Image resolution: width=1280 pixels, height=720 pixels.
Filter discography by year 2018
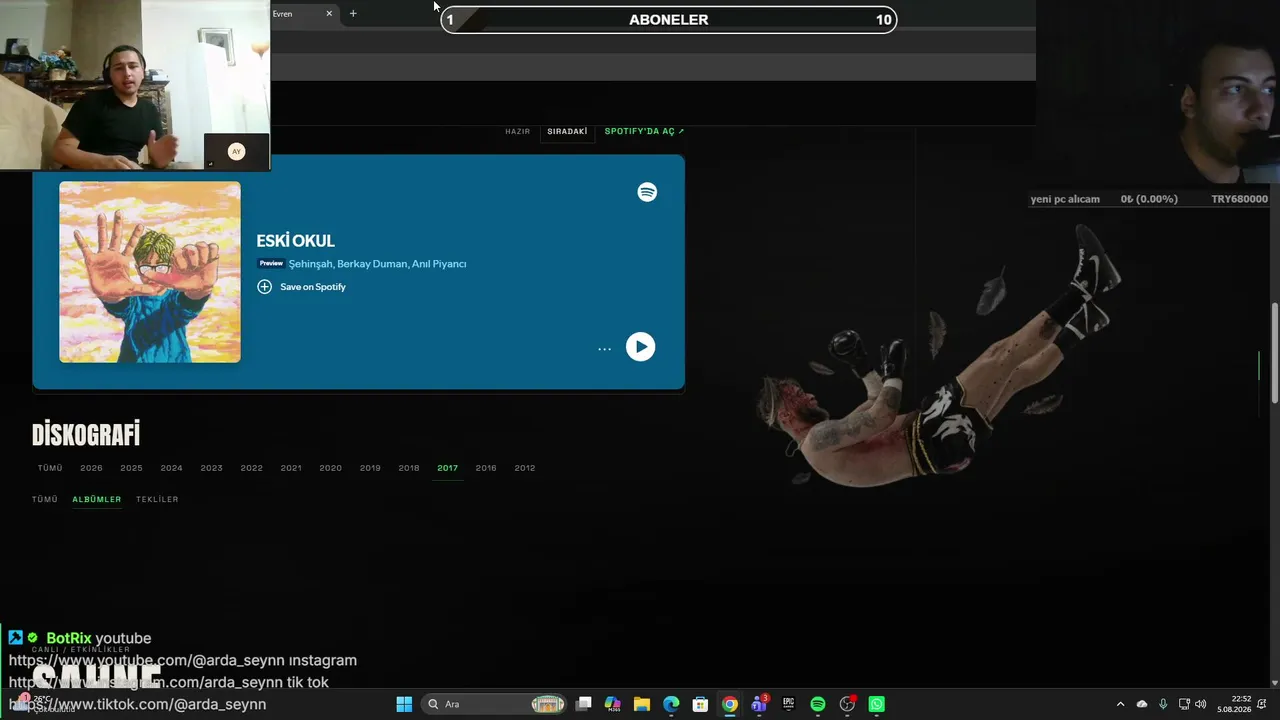[409, 468]
